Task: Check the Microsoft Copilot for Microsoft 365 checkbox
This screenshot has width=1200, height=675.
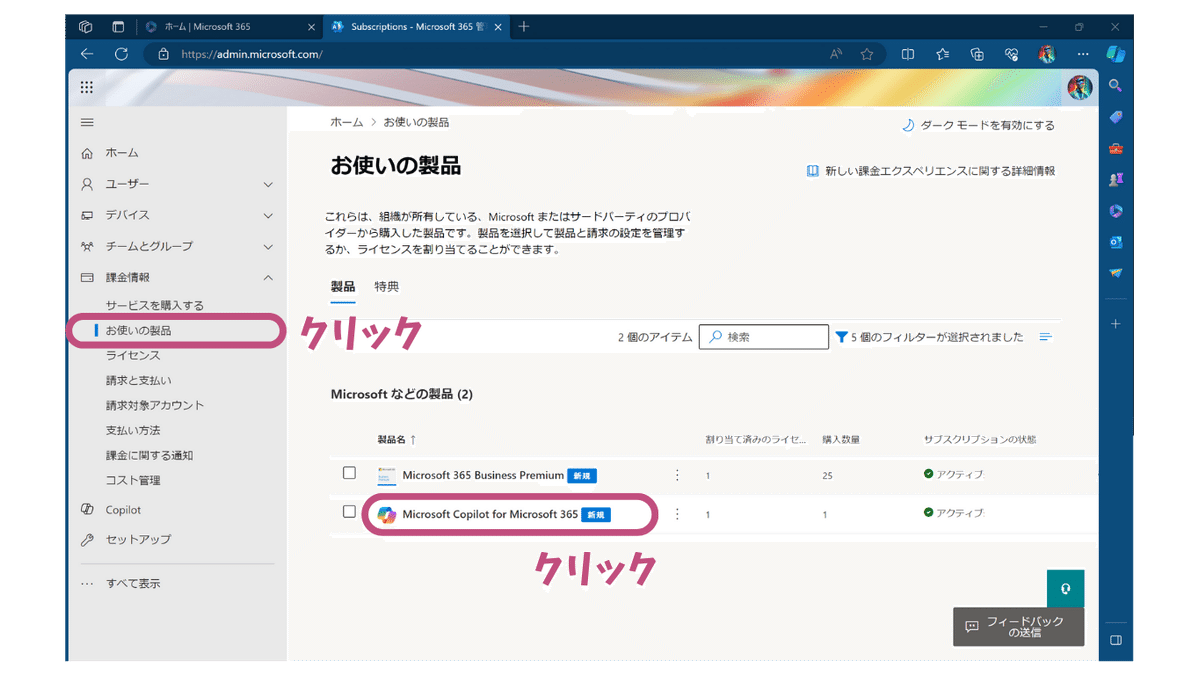Action: click(349, 512)
